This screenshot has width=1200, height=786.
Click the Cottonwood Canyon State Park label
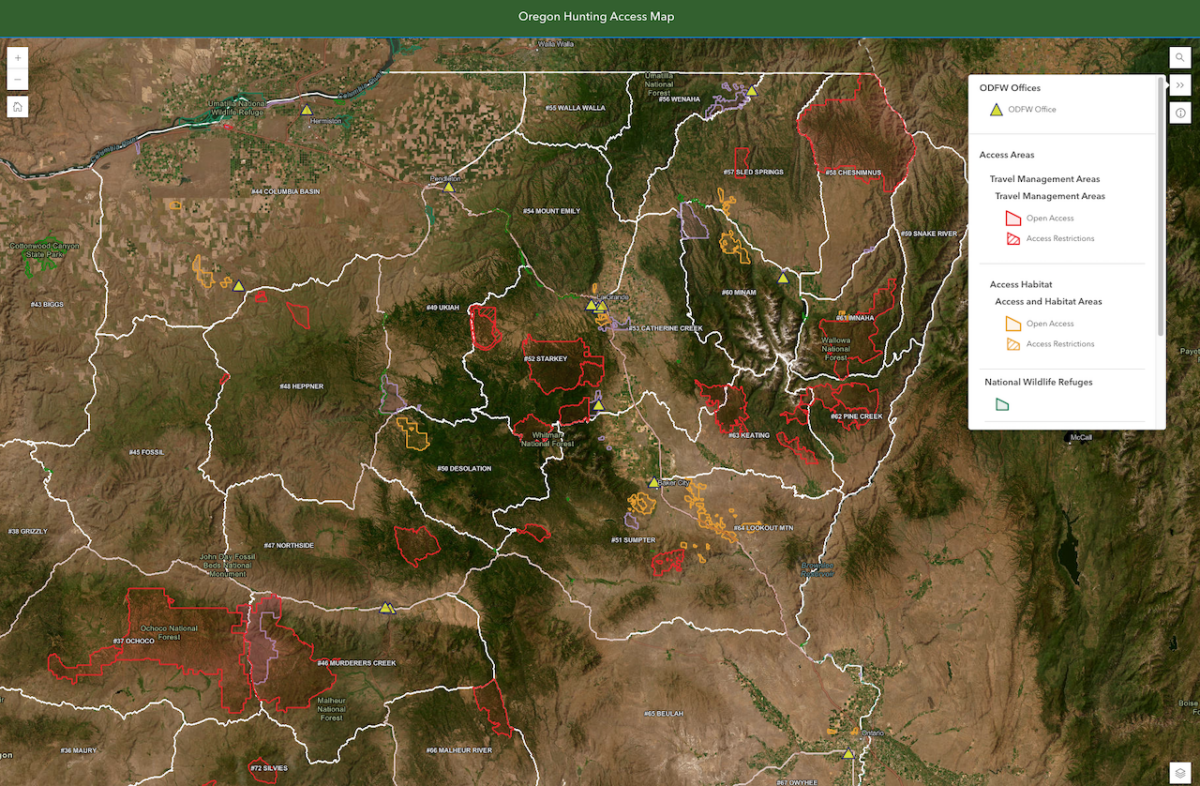click(43, 250)
